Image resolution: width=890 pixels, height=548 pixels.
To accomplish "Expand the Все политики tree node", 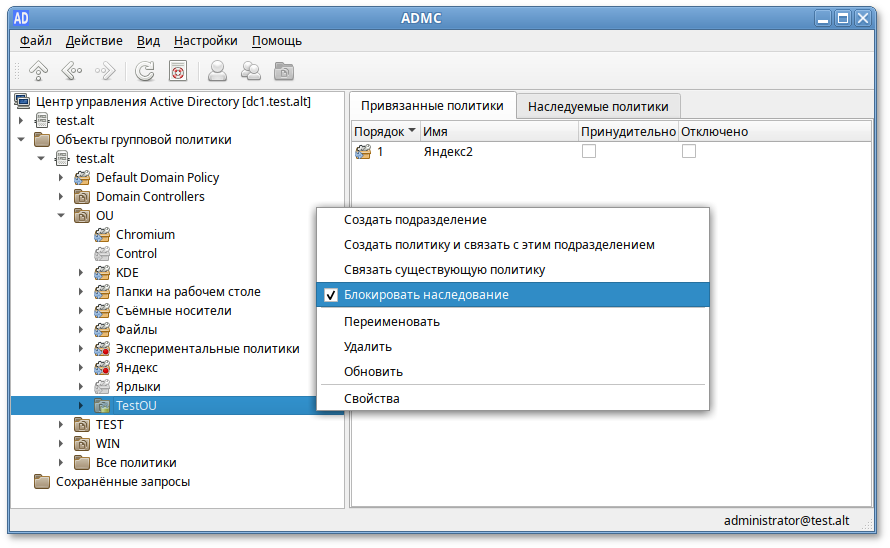I will pyautogui.click(x=61, y=462).
